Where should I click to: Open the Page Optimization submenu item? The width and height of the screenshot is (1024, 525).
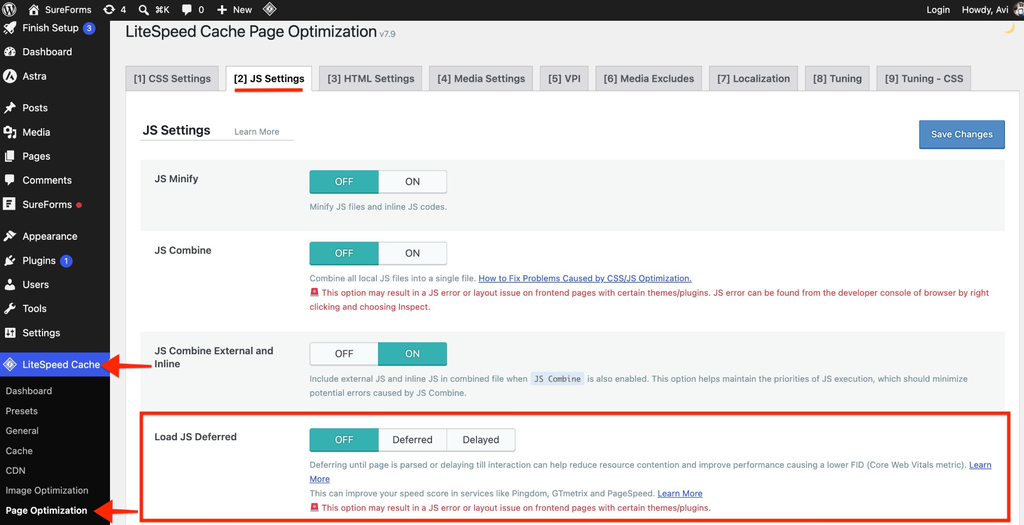click(46, 511)
